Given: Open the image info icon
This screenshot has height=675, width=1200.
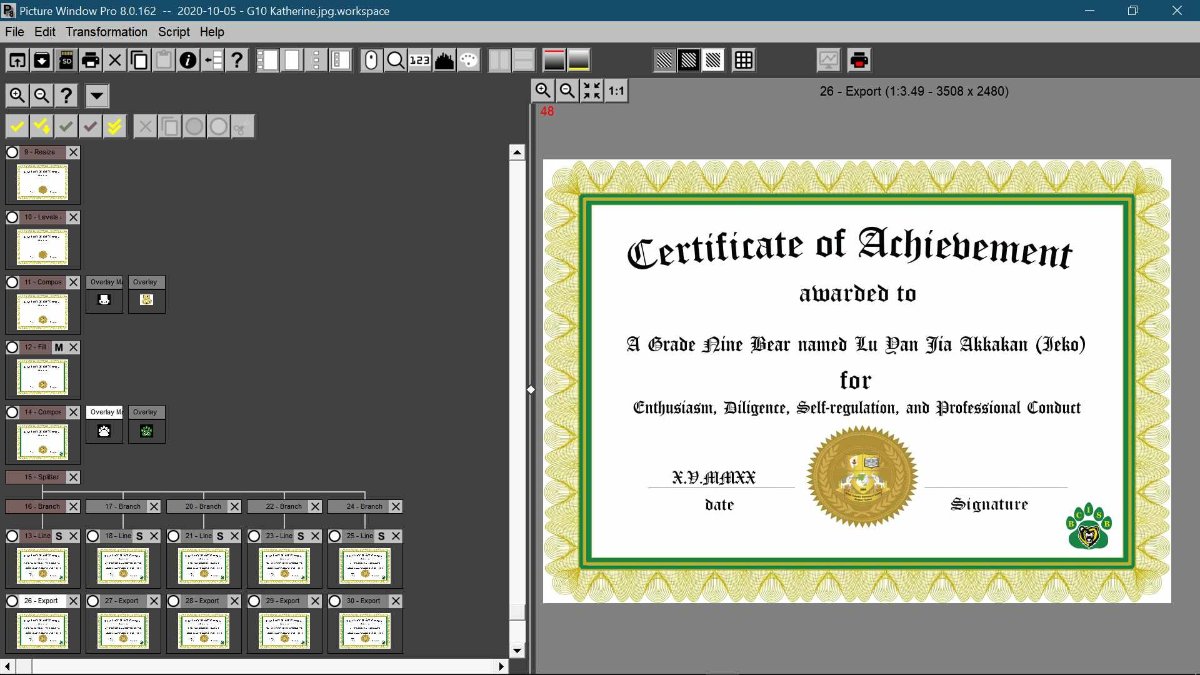Looking at the screenshot, I should (x=188, y=60).
